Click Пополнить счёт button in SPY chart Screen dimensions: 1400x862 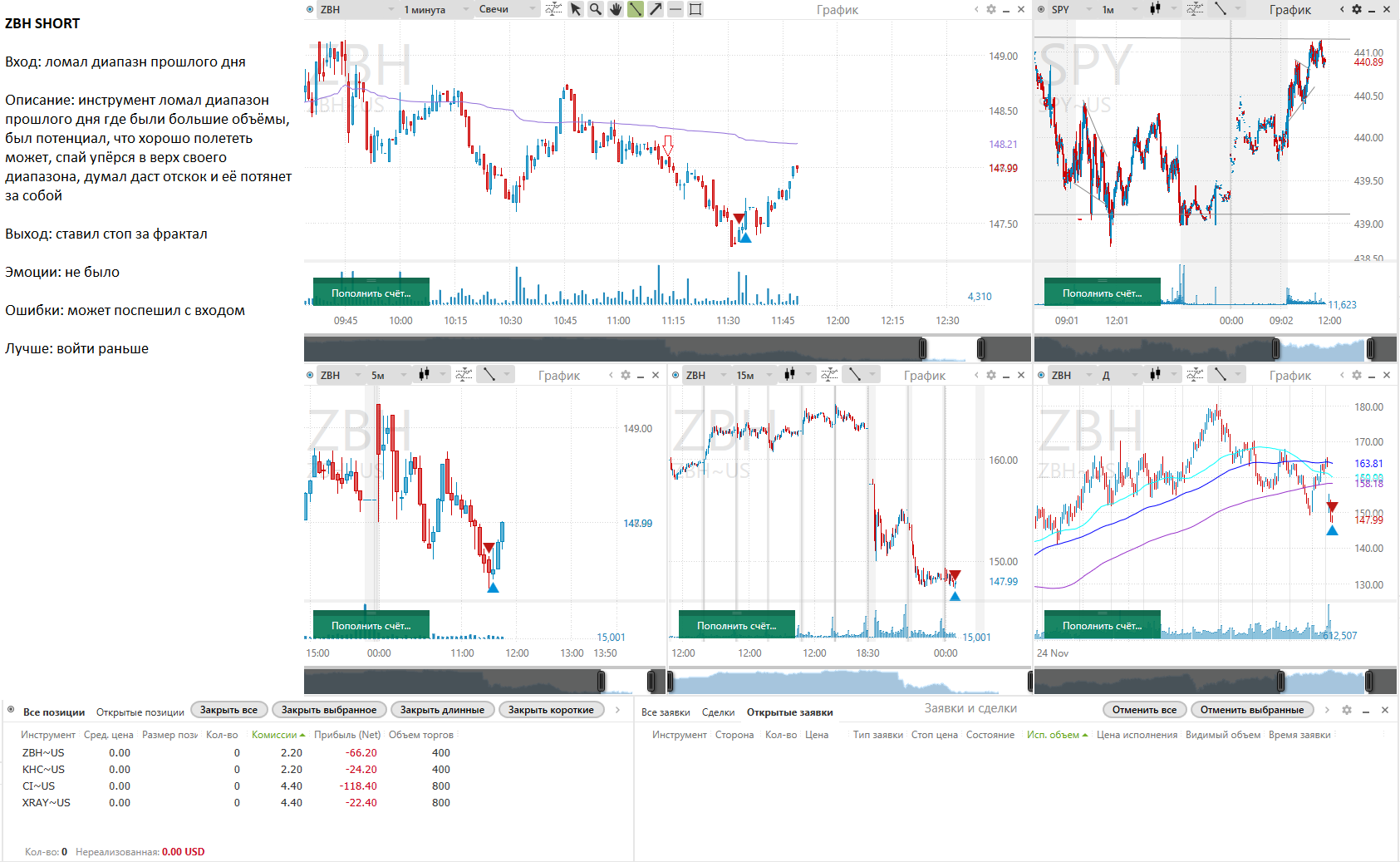click(x=1102, y=293)
